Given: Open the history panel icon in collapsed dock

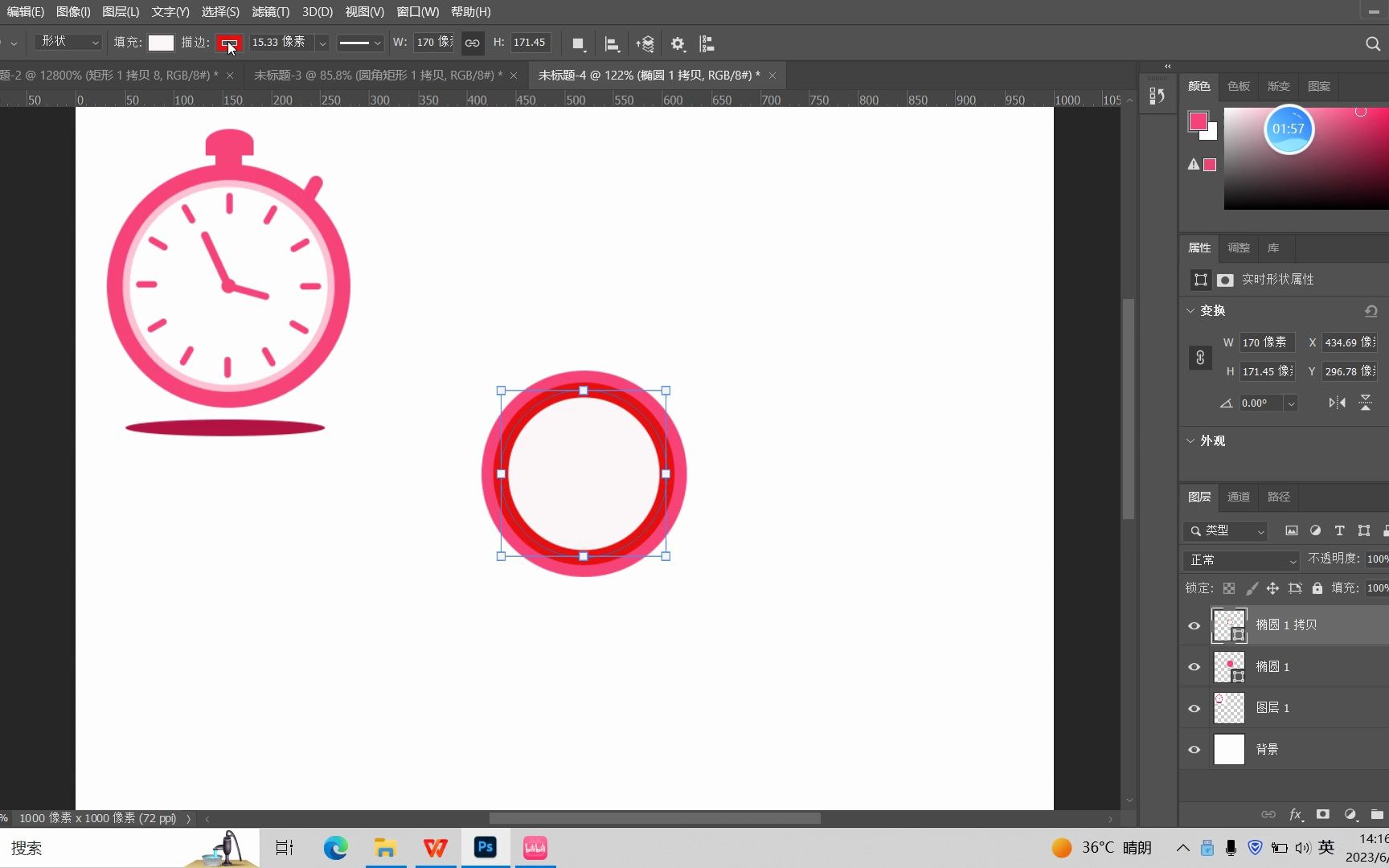Looking at the screenshot, I should point(1157,96).
